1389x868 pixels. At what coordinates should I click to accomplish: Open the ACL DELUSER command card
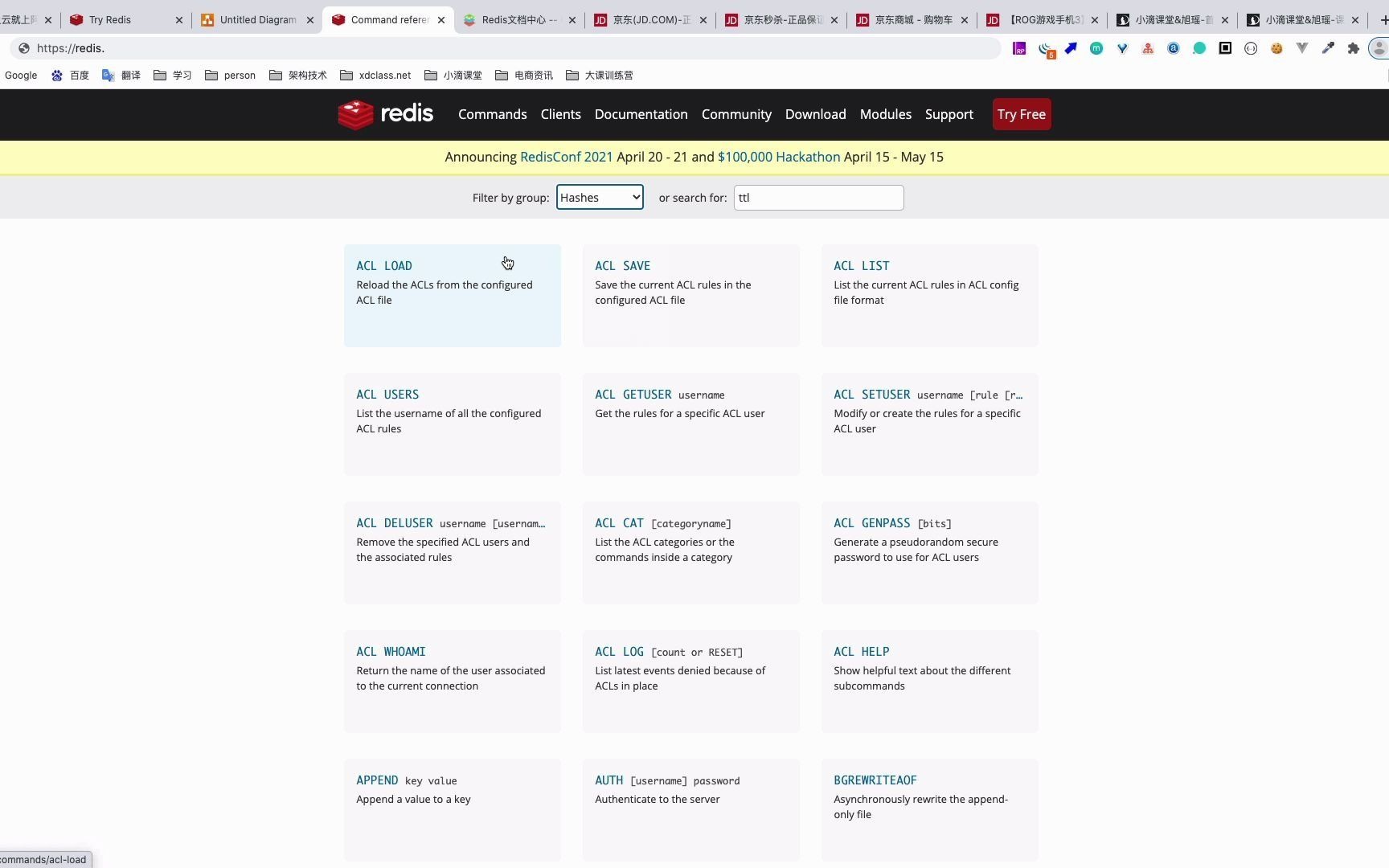click(x=453, y=553)
